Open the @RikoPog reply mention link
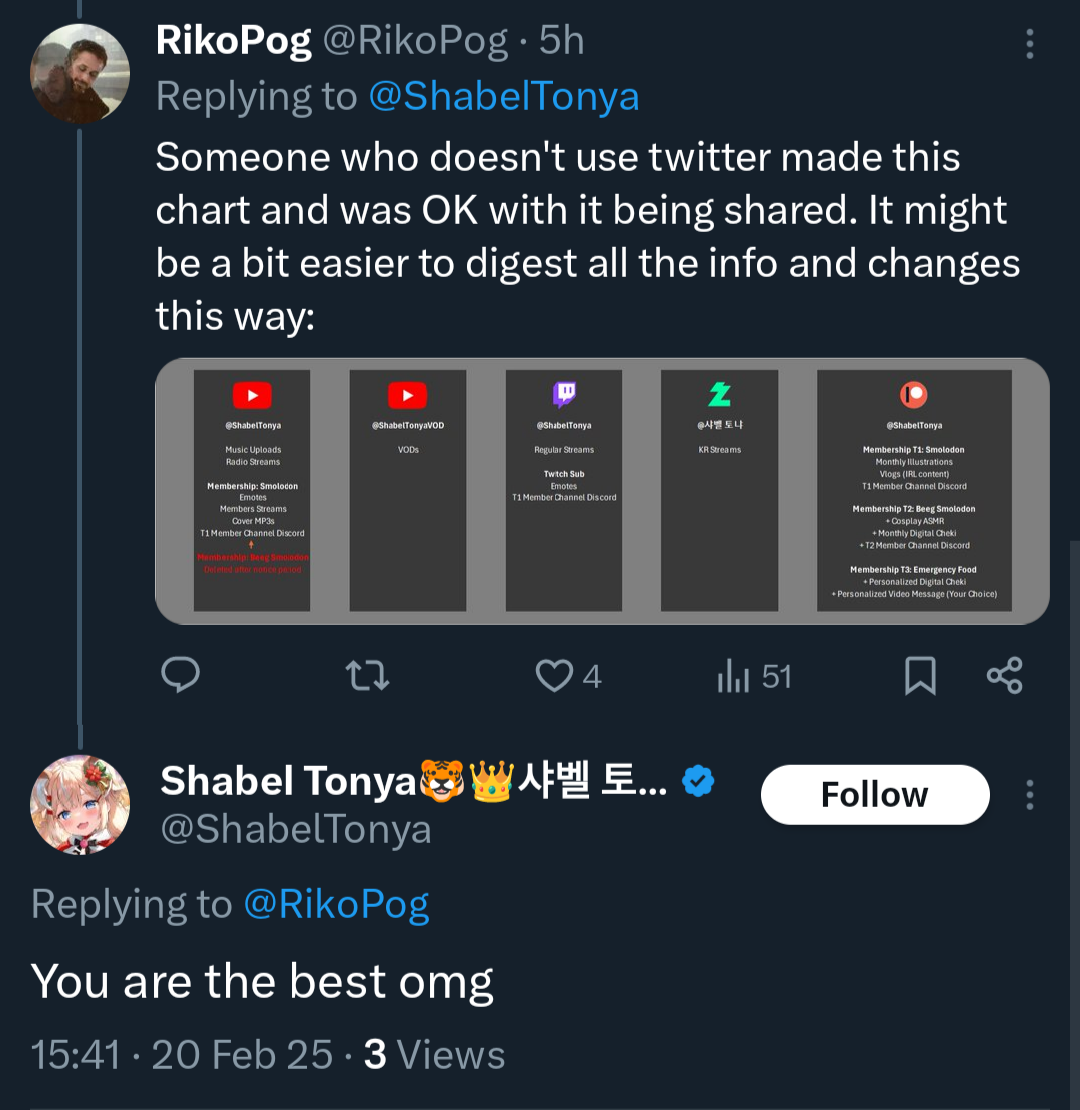The width and height of the screenshot is (1080, 1110). (337, 905)
